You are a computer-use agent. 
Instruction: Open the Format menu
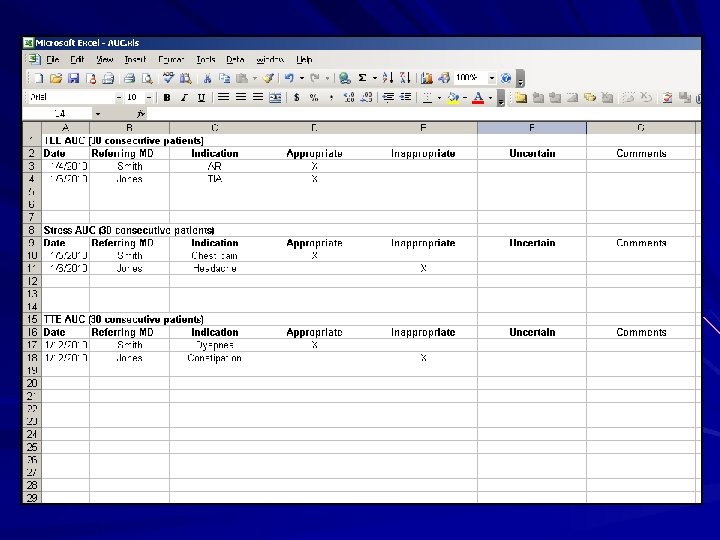tap(171, 60)
